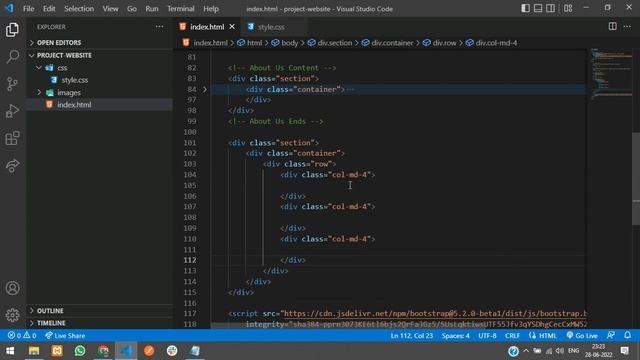Open Windows Start button
Image resolution: width=640 pixels, height=360 pixels.
coord(10,351)
